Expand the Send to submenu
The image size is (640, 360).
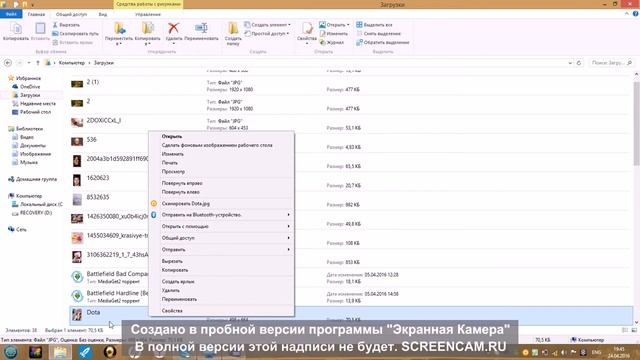pos(221,249)
